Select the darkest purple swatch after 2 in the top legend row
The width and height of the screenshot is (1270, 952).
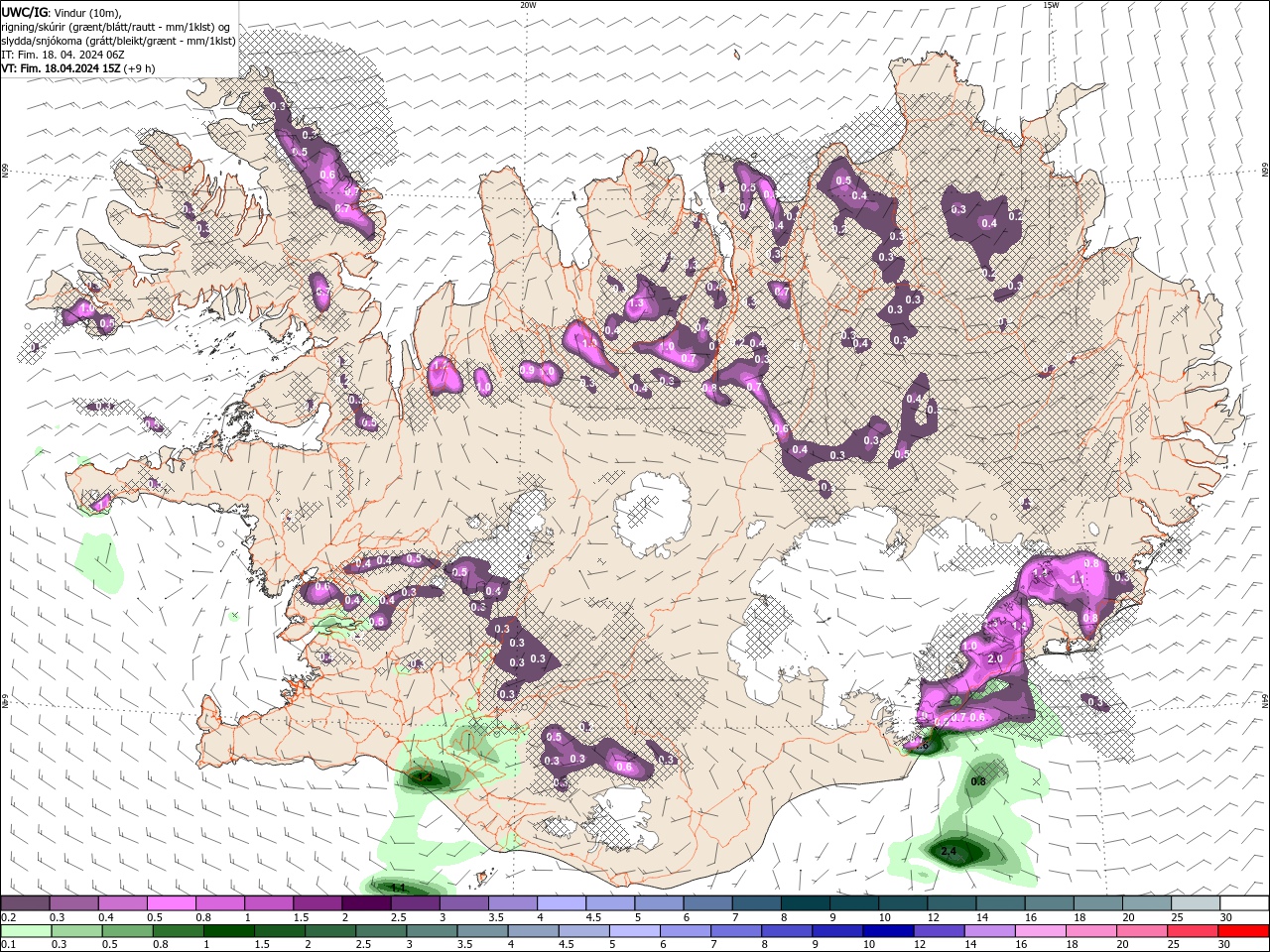click(365, 903)
